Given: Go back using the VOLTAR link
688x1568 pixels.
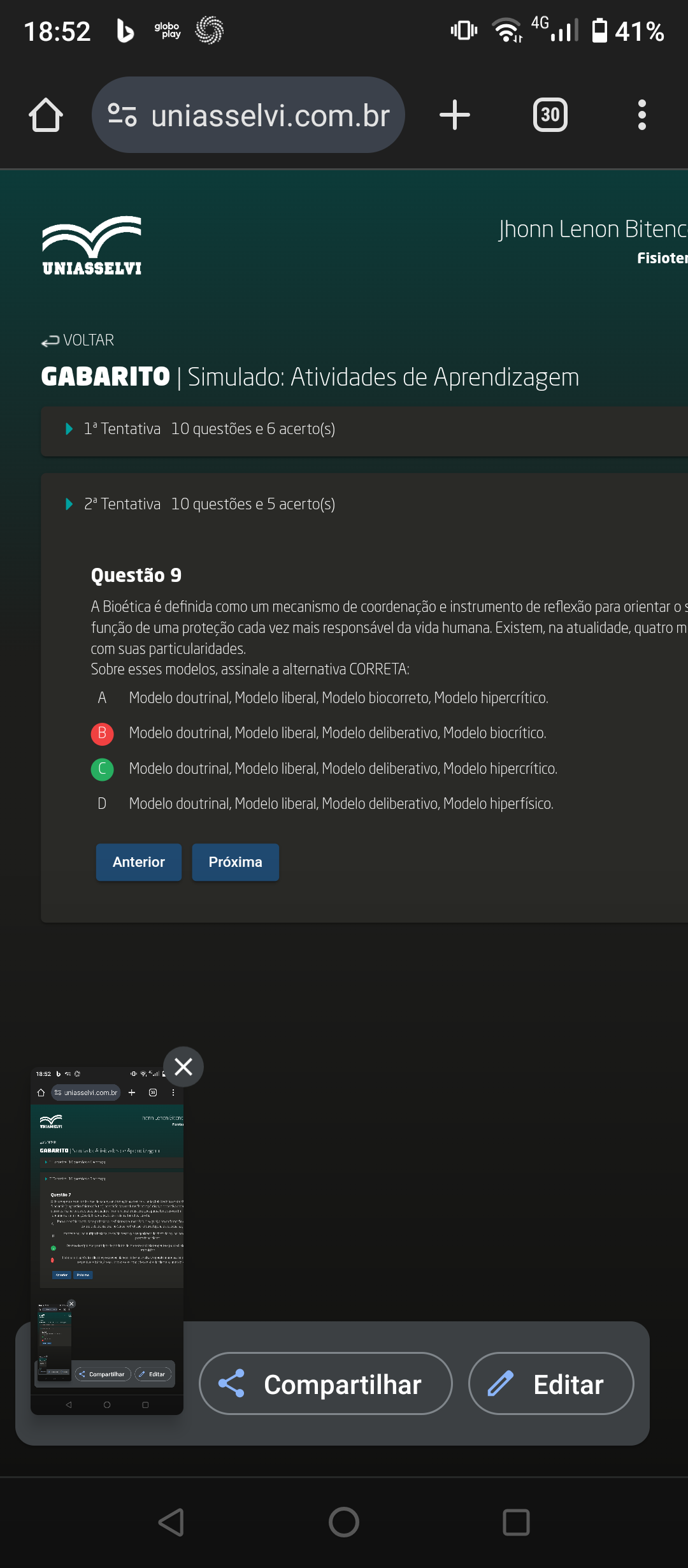Looking at the screenshot, I should (x=78, y=340).
